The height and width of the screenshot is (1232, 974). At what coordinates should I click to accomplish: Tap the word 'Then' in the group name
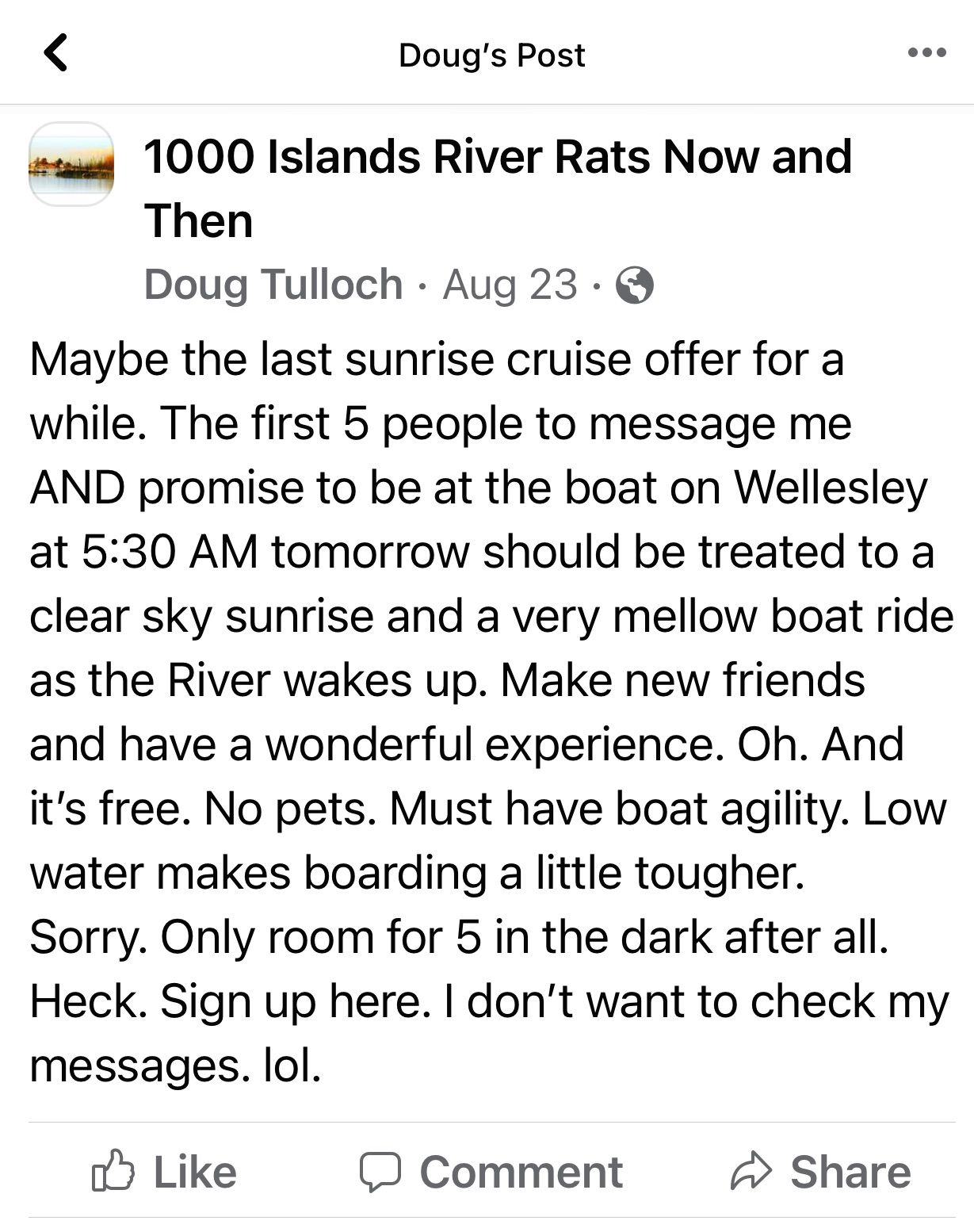(199, 220)
